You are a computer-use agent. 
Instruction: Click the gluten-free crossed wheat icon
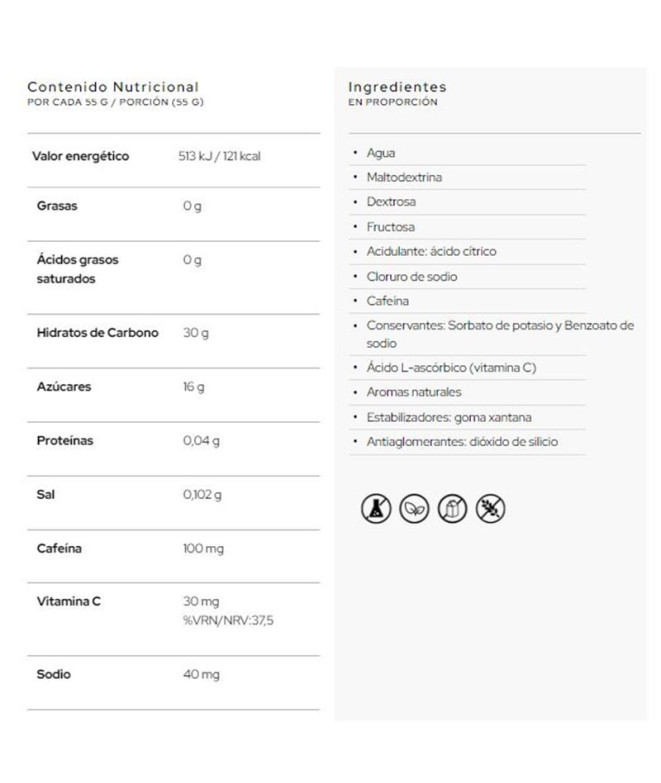tap(490, 508)
